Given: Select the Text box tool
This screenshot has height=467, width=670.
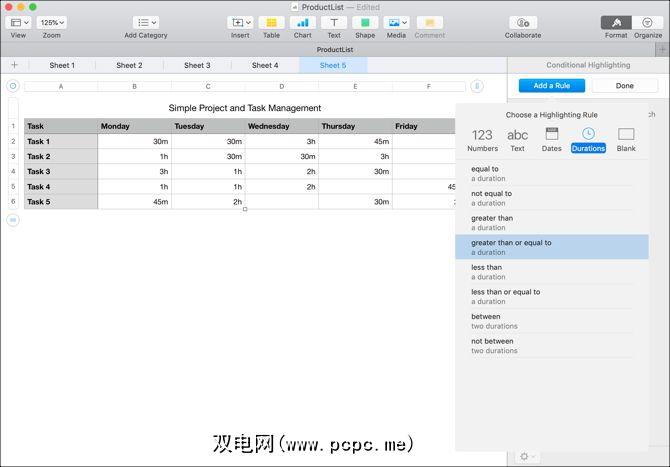Looking at the screenshot, I should [x=334, y=22].
